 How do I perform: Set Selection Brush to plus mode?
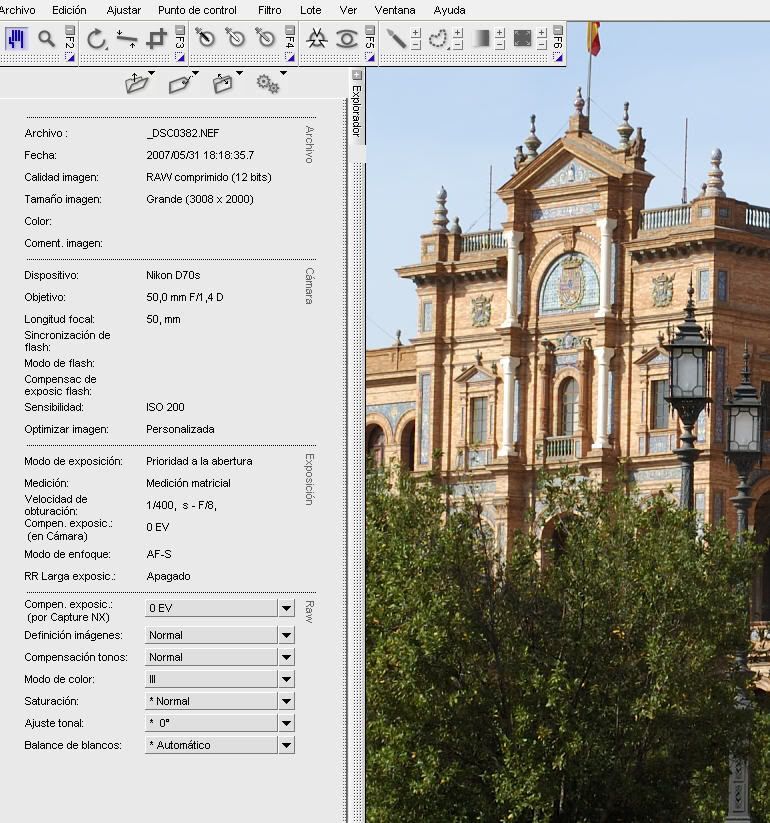tap(416, 33)
